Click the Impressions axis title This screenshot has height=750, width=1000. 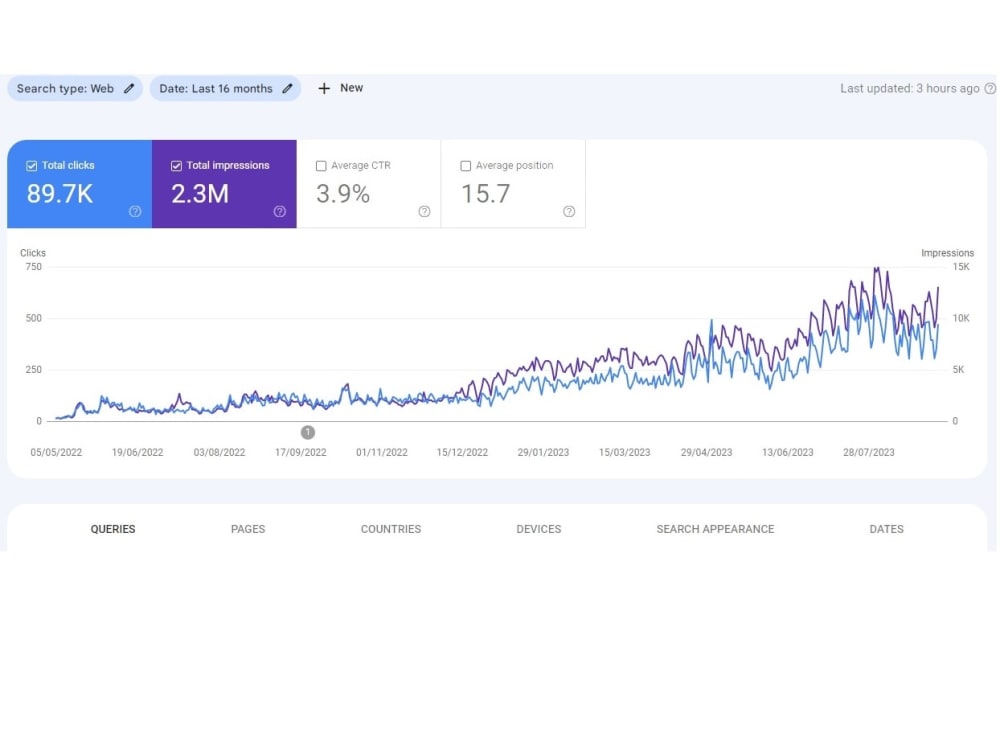pos(947,253)
